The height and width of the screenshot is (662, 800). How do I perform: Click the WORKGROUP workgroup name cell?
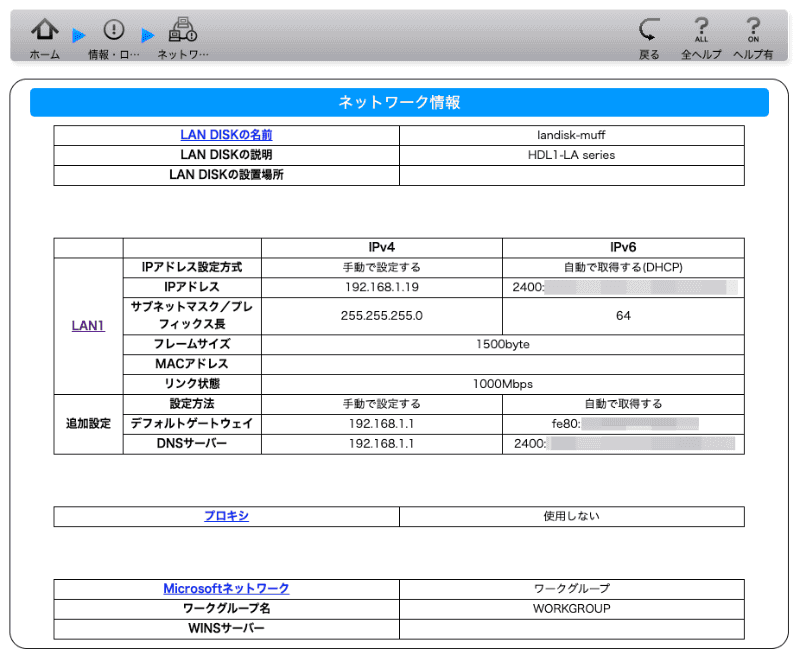[571, 609]
